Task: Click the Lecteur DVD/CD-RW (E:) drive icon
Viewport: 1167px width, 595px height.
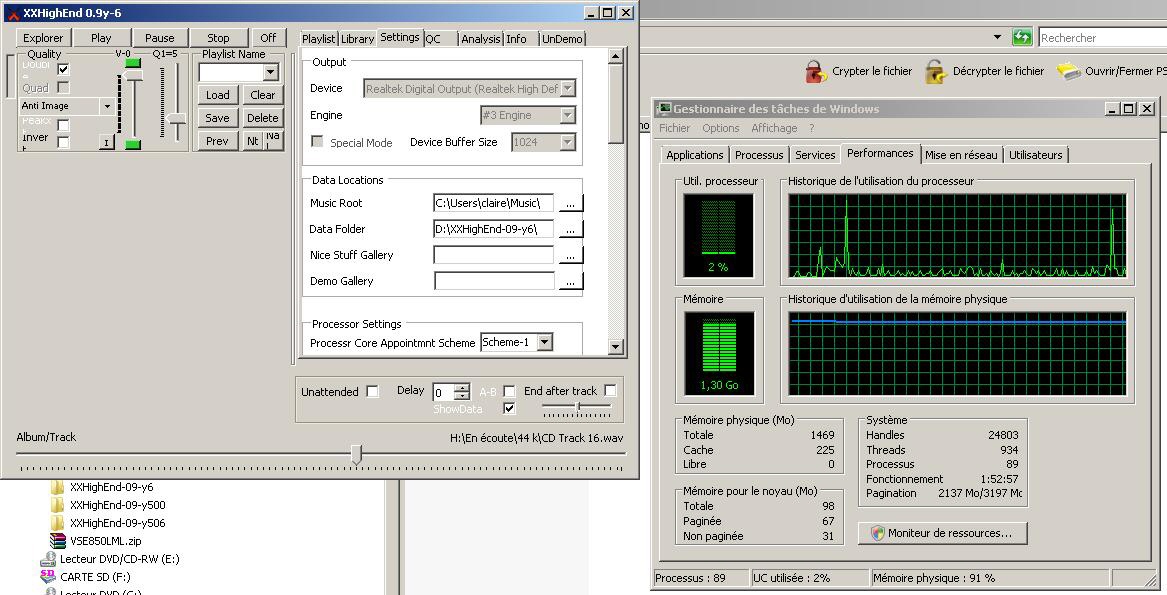Action: (x=48, y=559)
